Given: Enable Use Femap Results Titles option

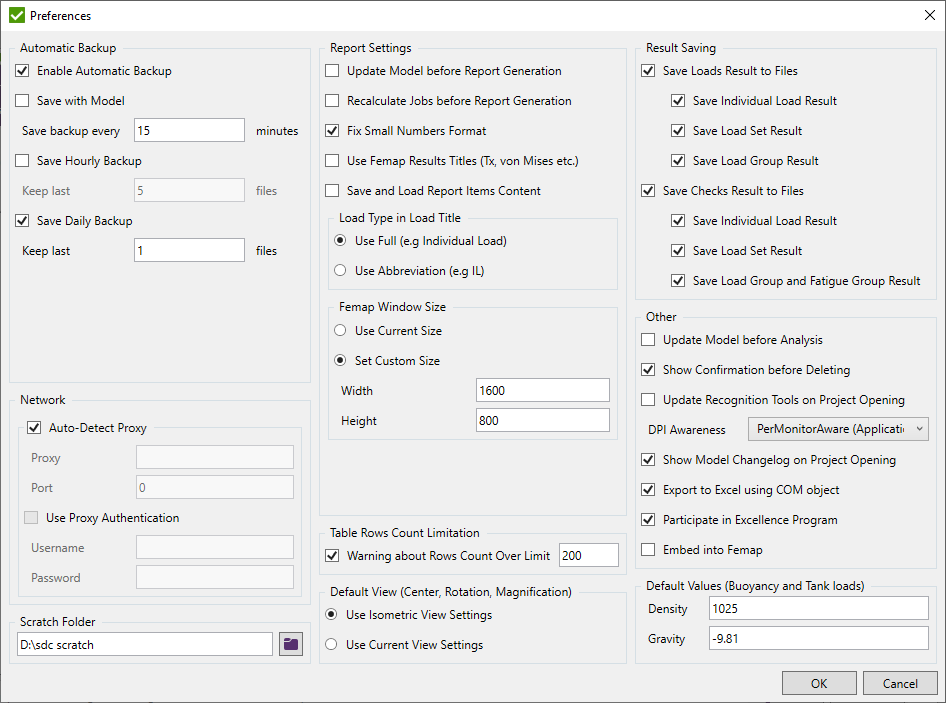Looking at the screenshot, I should (x=331, y=160).
